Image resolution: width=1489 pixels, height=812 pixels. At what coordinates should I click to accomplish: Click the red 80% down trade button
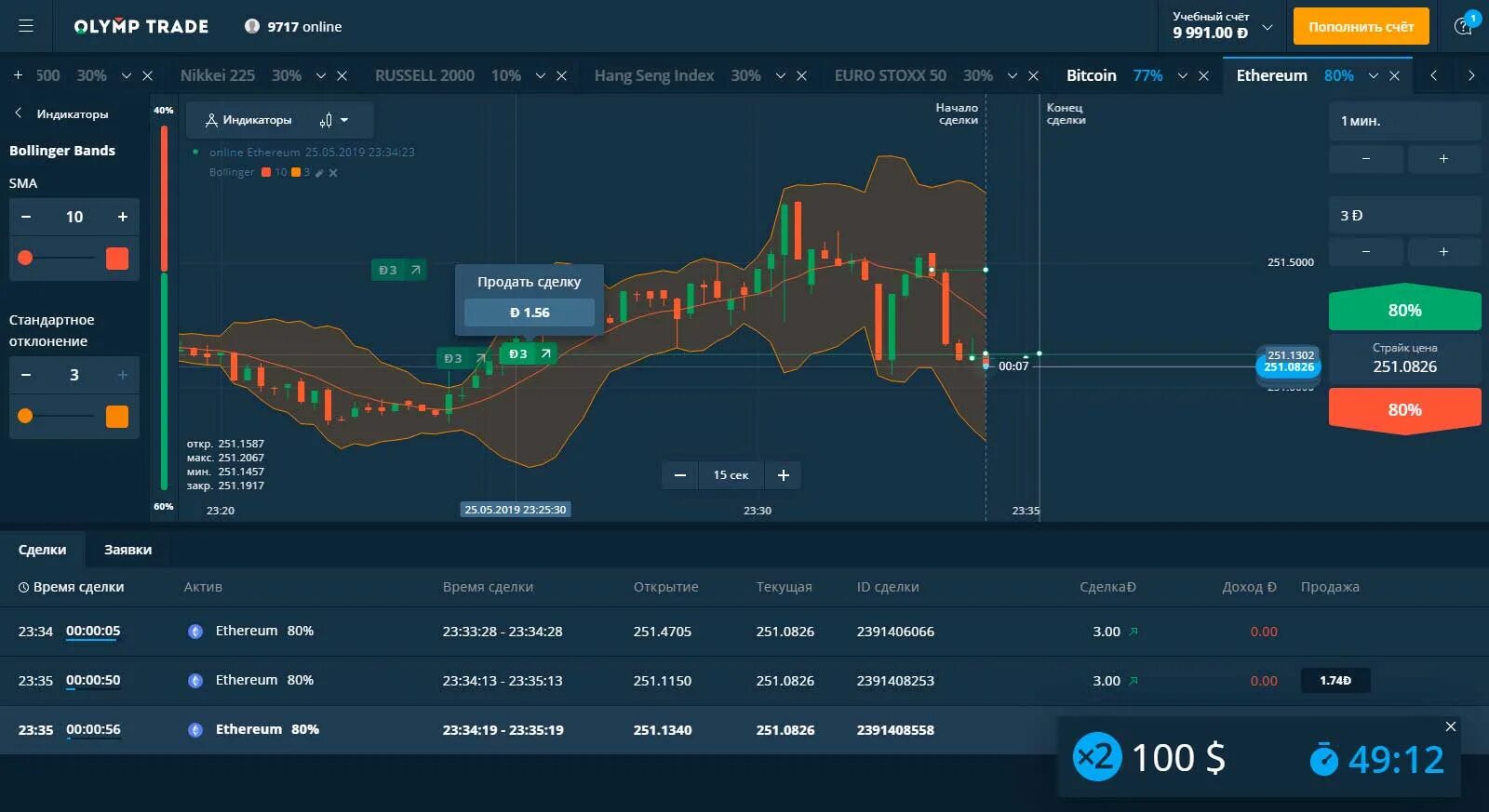click(x=1404, y=409)
